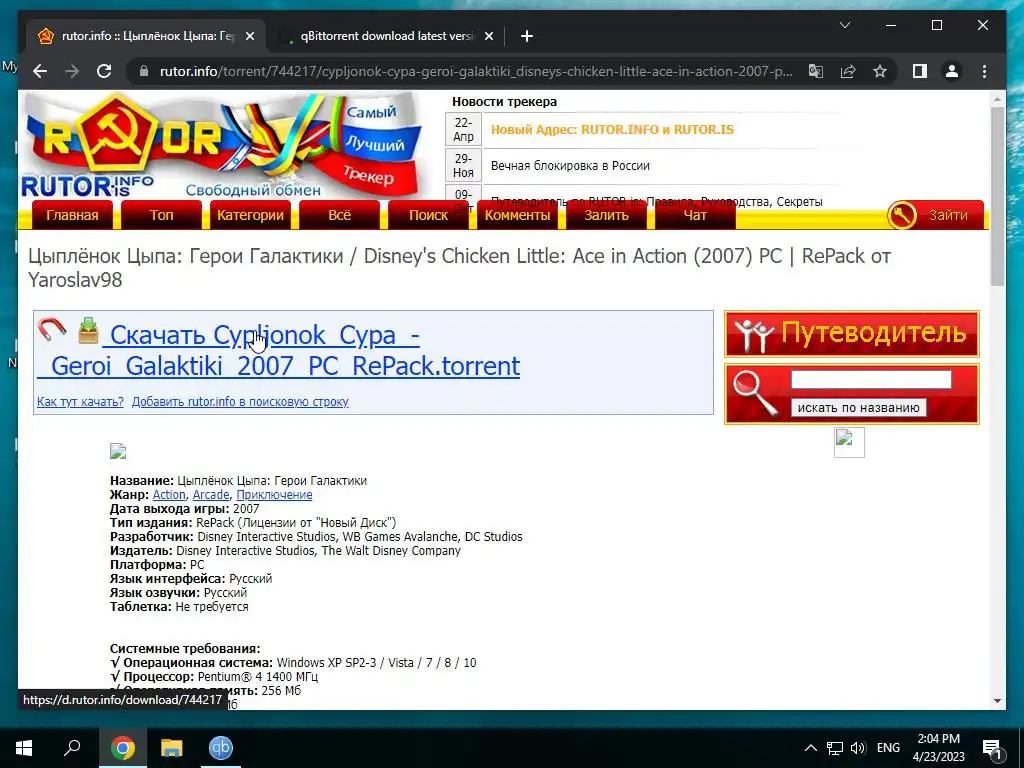Click the Chrome taskbar icon

tap(123, 748)
